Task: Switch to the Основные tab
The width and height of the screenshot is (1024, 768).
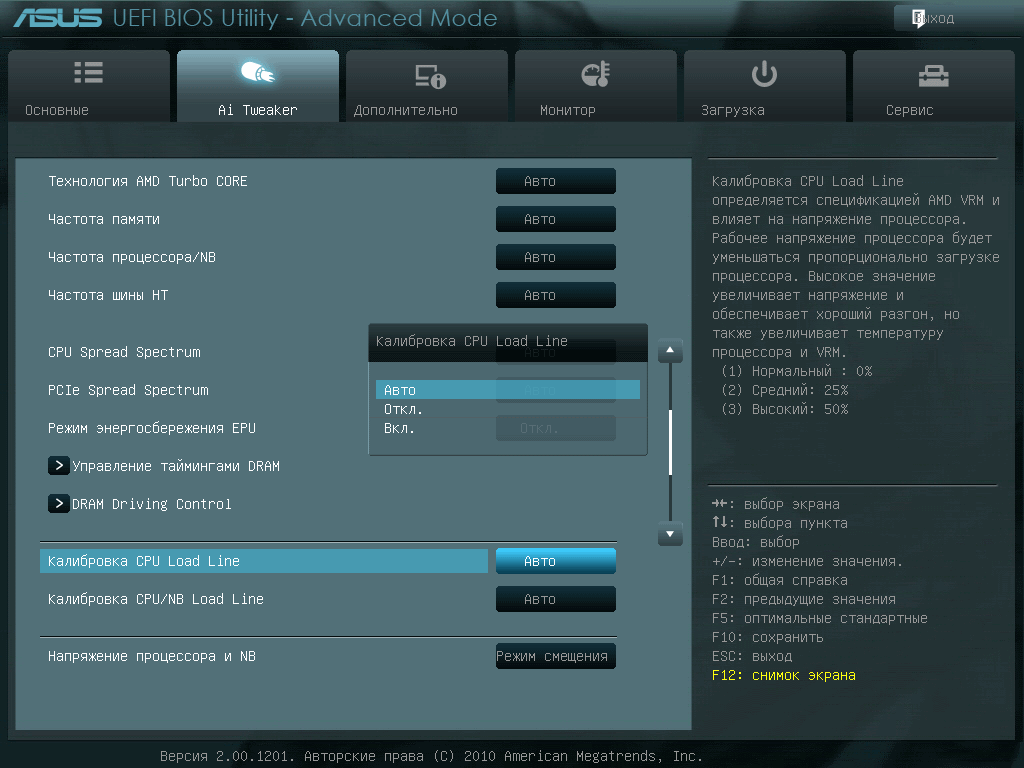Action: coord(89,86)
